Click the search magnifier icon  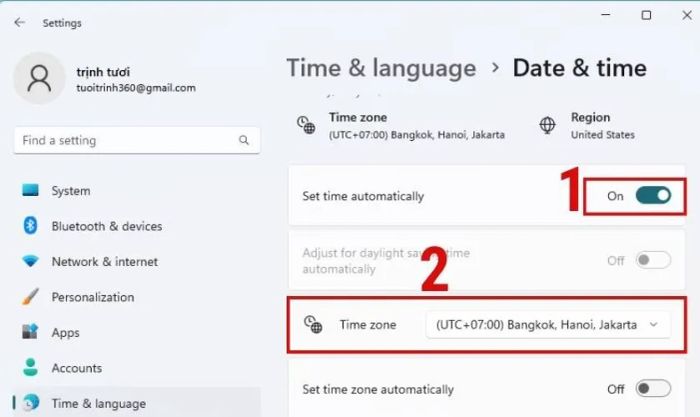(244, 140)
